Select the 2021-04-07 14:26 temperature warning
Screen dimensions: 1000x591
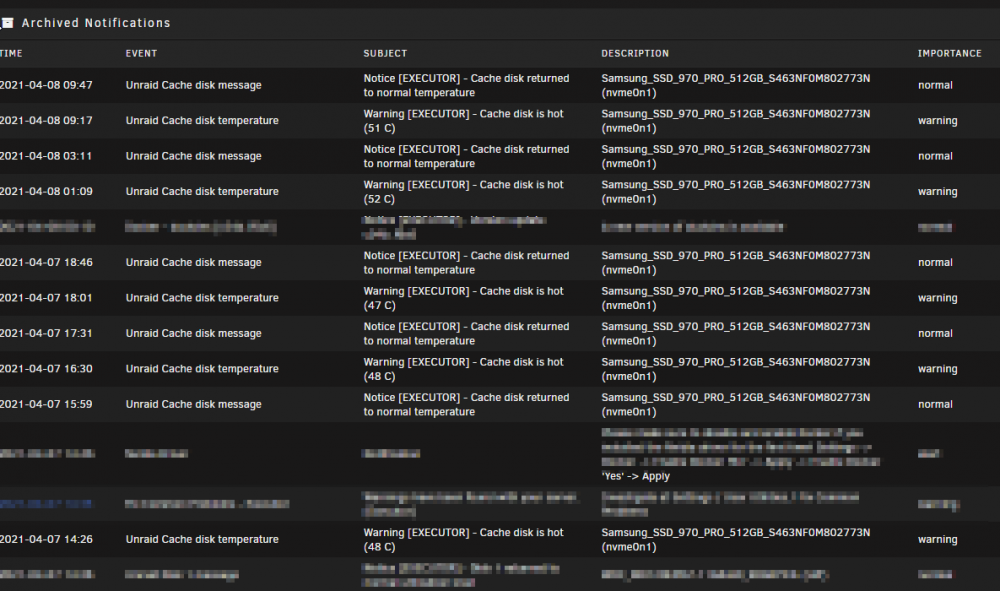(500, 539)
